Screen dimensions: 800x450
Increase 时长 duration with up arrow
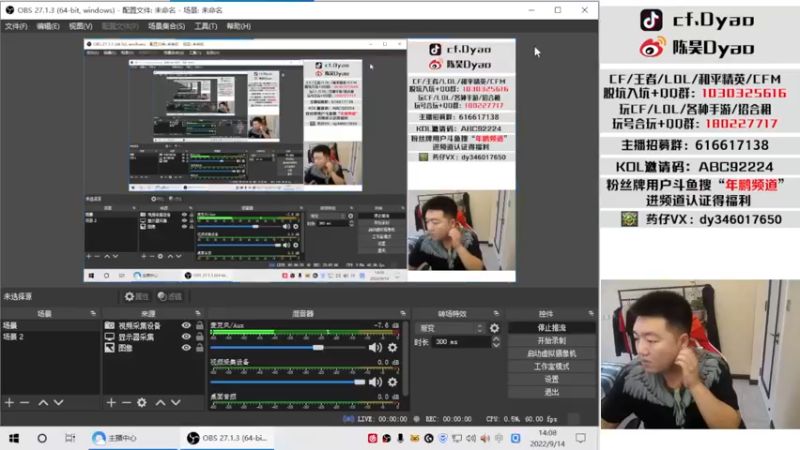pos(496,339)
